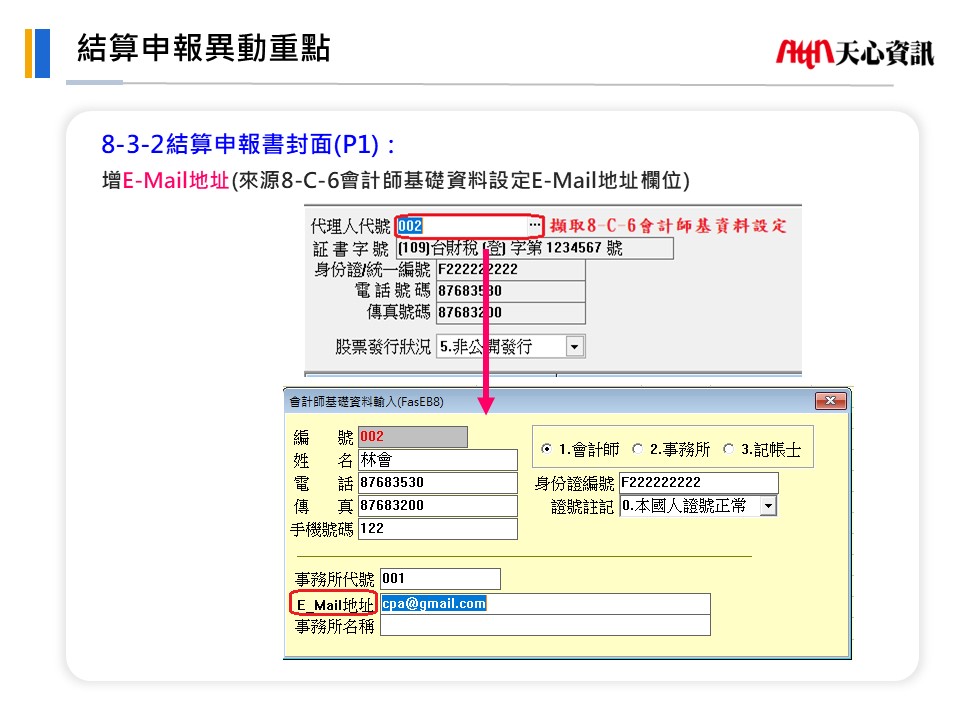Click the 身份證/統一編號 field in the upper form
This screenshot has width=960, height=720.
coord(510,270)
